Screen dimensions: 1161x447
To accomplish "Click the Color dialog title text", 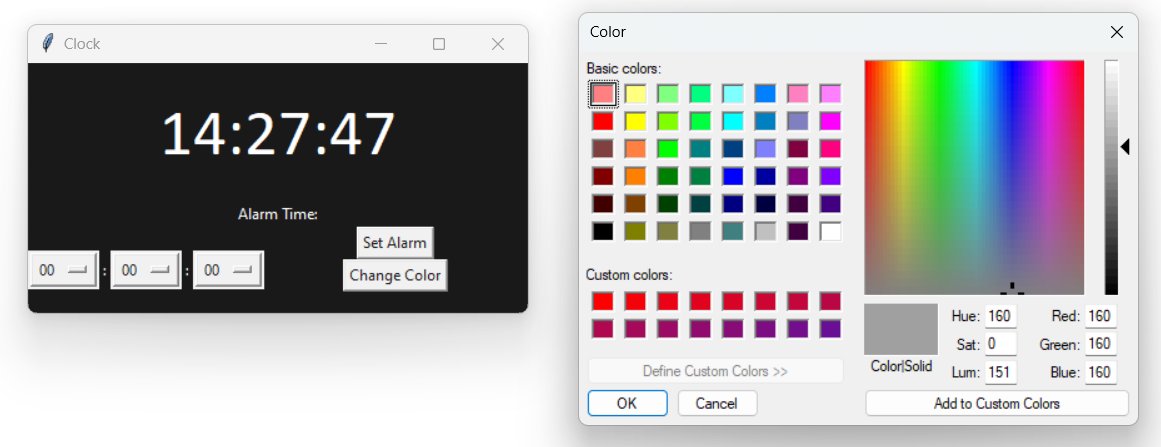I will (608, 32).
